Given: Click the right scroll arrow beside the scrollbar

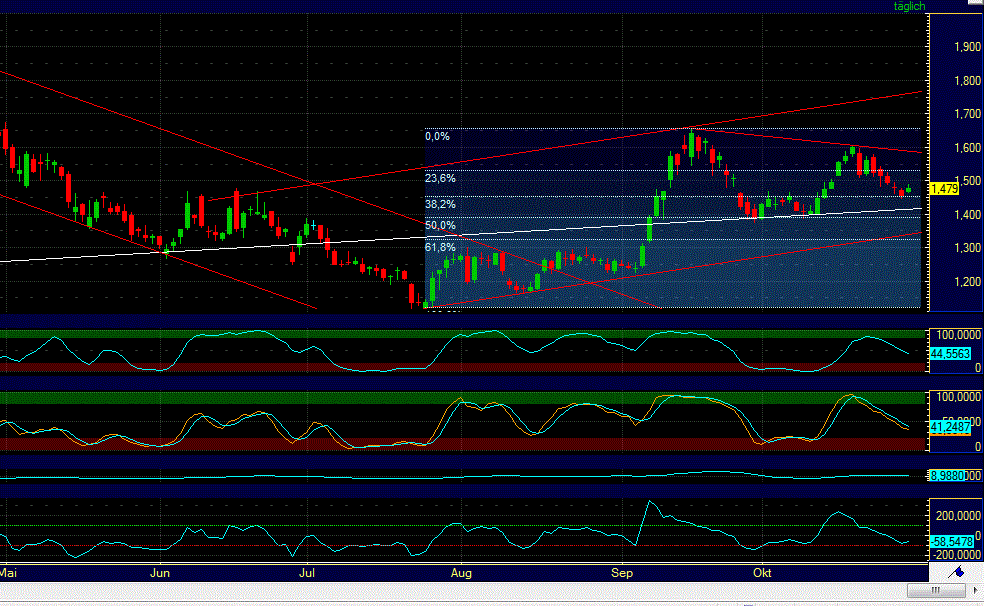Looking at the screenshot, I should (976, 590).
